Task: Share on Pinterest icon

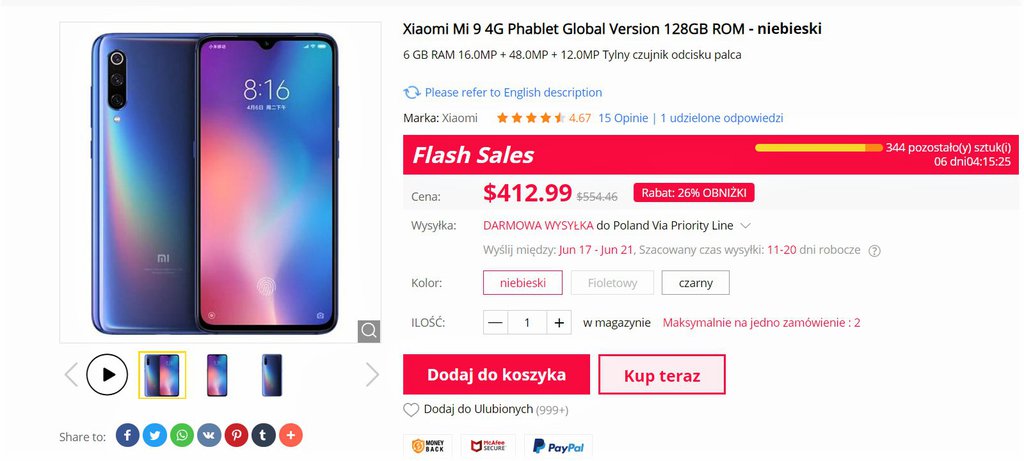Action: pyautogui.click(x=236, y=435)
